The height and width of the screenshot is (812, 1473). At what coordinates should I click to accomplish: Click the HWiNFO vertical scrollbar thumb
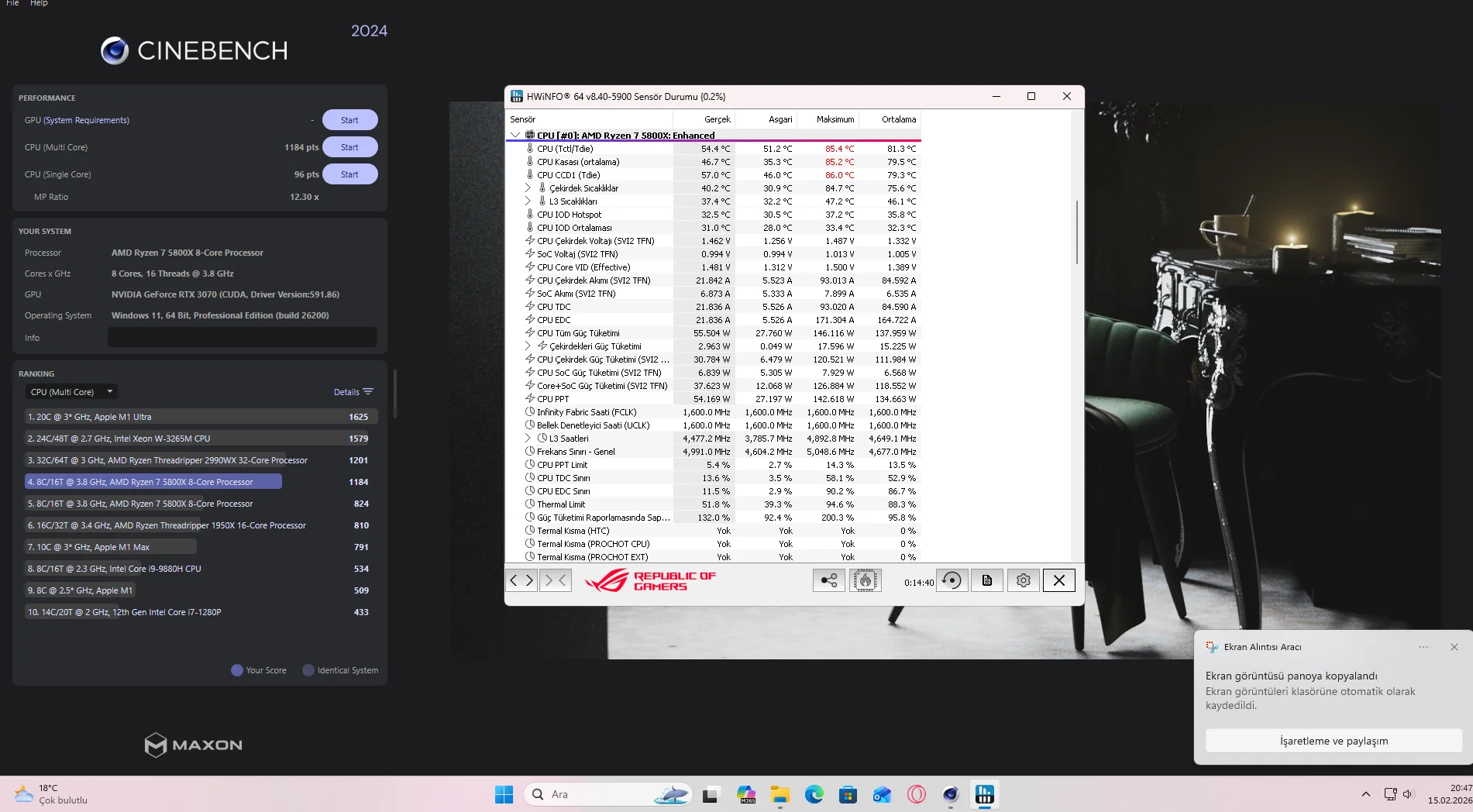point(1076,232)
